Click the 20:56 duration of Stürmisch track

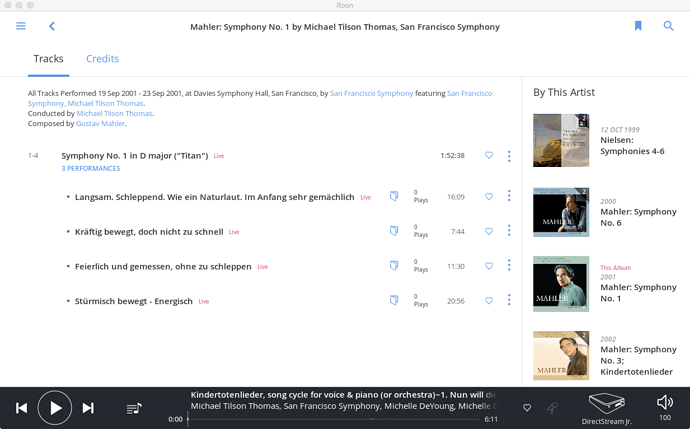(456, 301)
